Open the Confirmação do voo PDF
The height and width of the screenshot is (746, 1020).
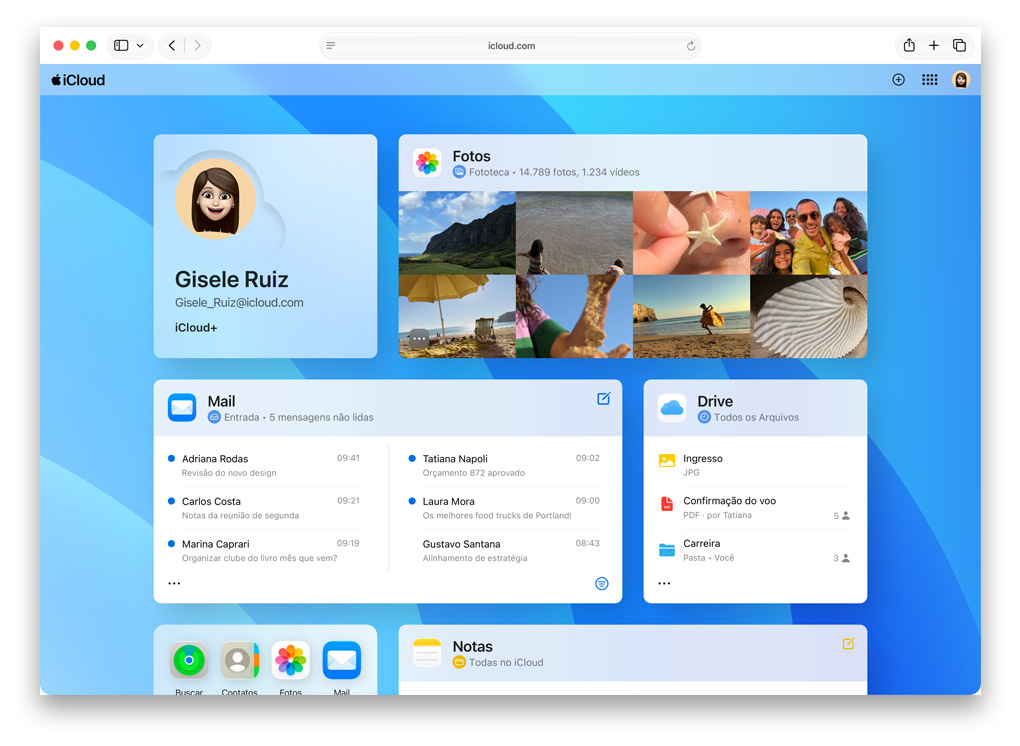(x=754, y=508)
